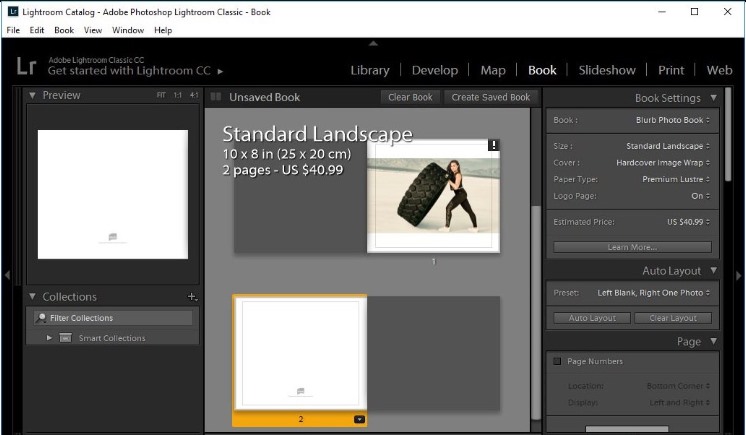The height and width of the screenshot is (435, 746).
Task: Open the Window menu
Action: pyautogui.click(x=128, y=30)
